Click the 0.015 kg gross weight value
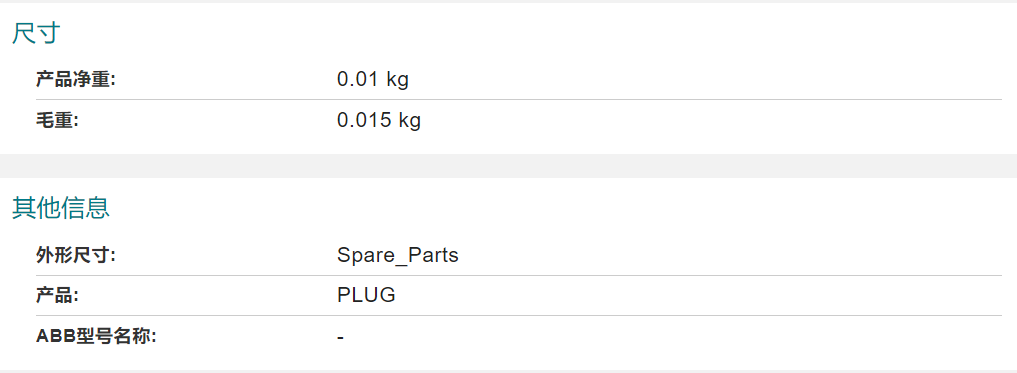This screenshot has height=373, width=1017. pyautogui.click(x=379, y=120)
